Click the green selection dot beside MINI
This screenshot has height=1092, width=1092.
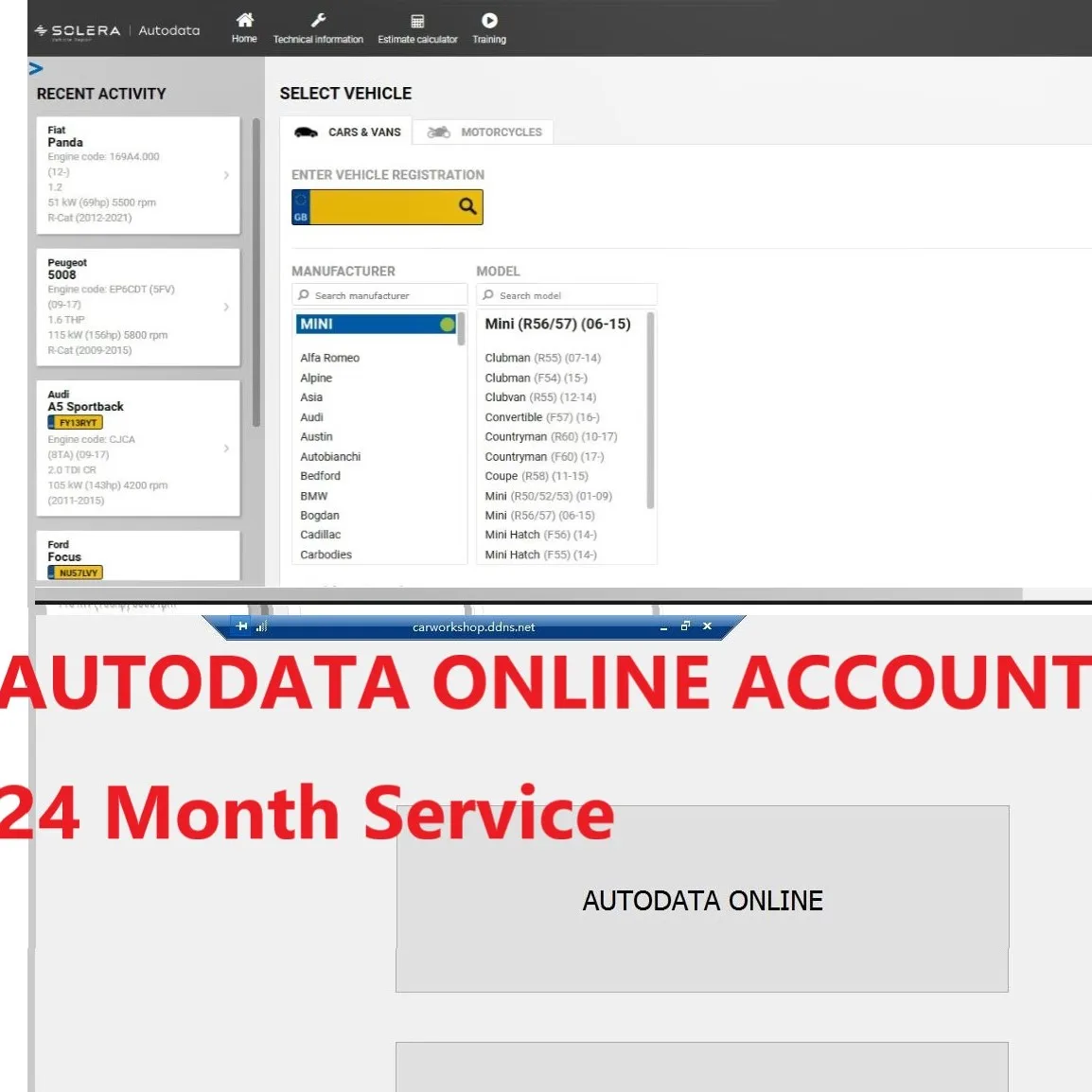point(445,324)
